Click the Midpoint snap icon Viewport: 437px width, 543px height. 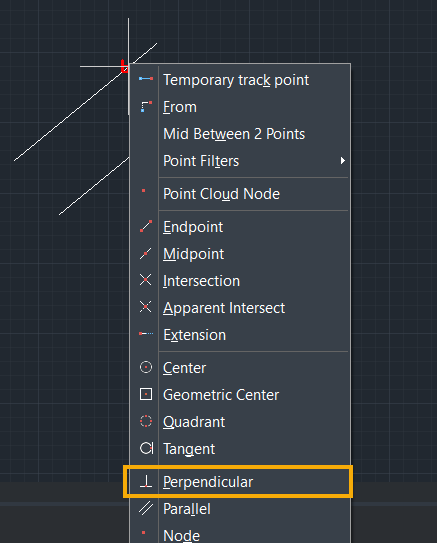coord(146,253)
